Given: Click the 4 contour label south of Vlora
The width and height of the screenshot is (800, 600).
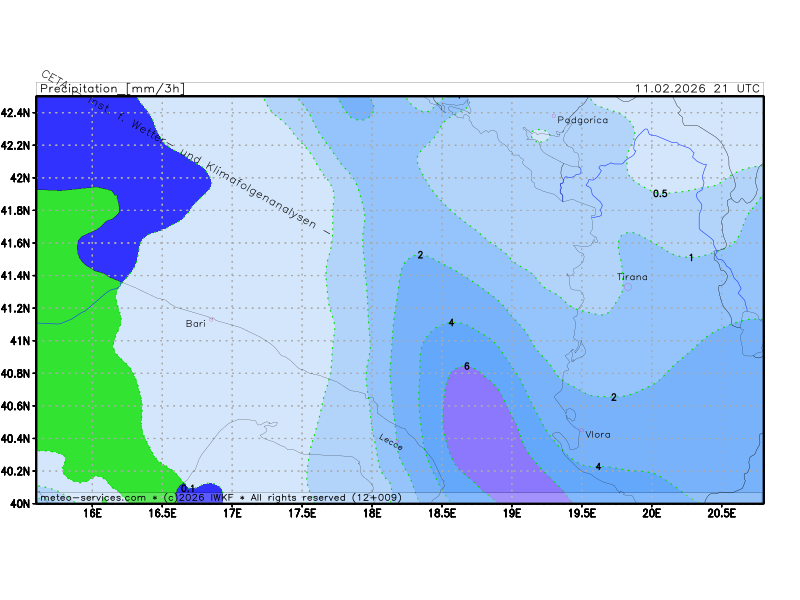Looking at the screenshot, I should 598,467.
